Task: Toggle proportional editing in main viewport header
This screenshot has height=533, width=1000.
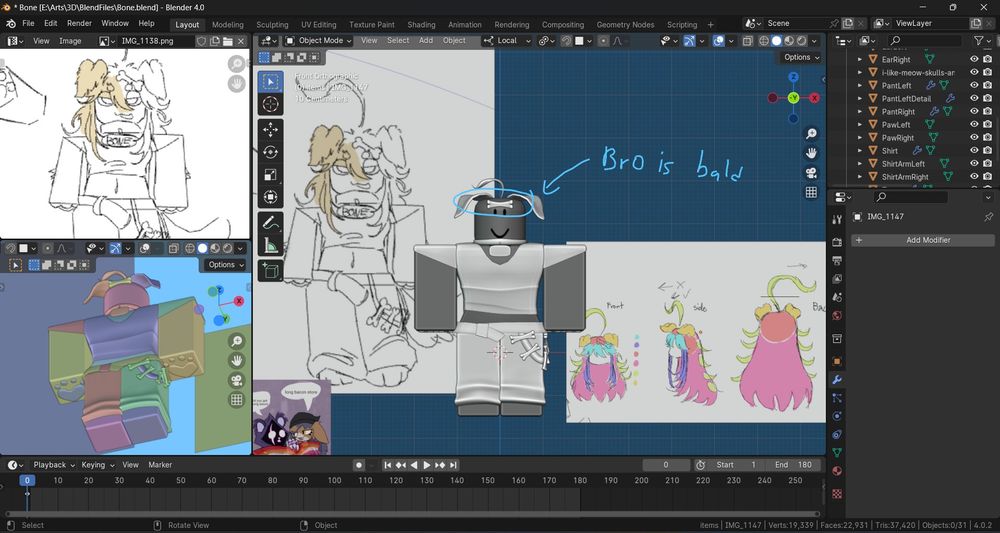Action: (x=603, y=41)
